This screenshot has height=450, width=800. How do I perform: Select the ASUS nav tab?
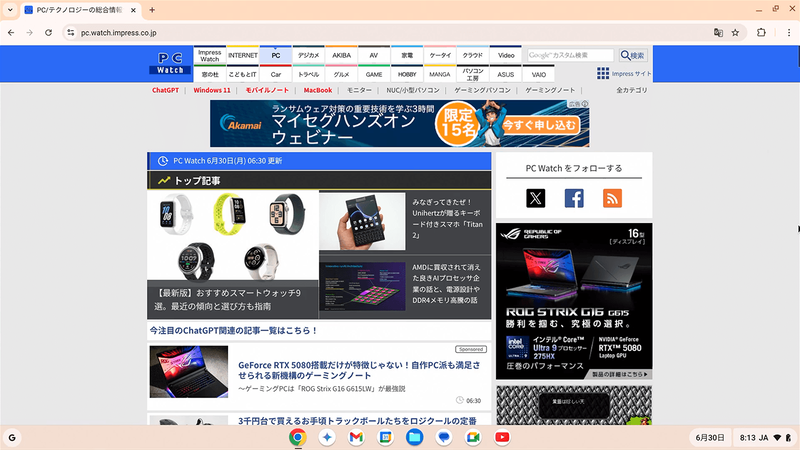coord(506,74)
